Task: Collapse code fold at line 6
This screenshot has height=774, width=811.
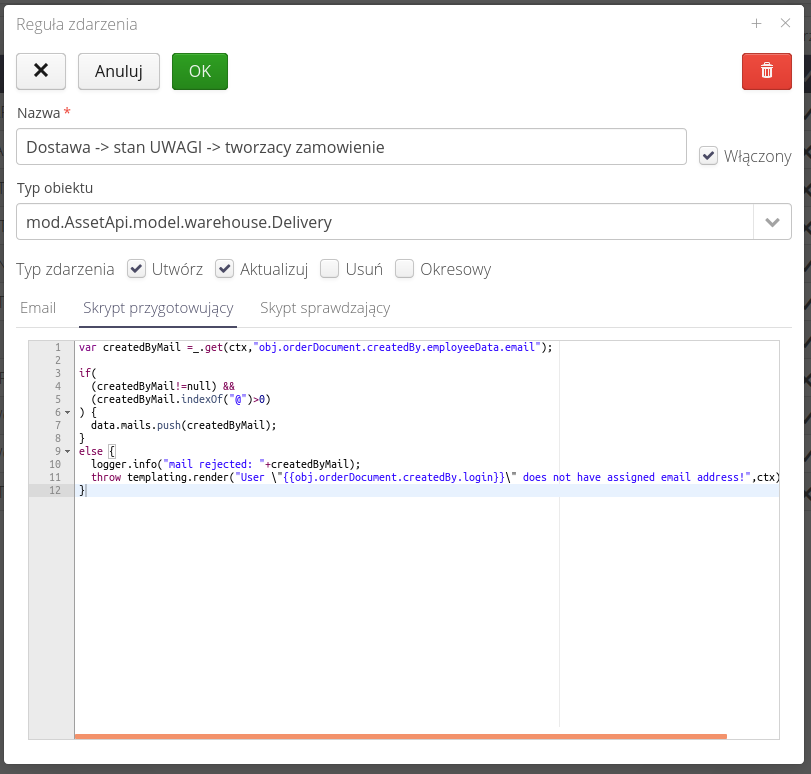Action: tap(67, 412)
